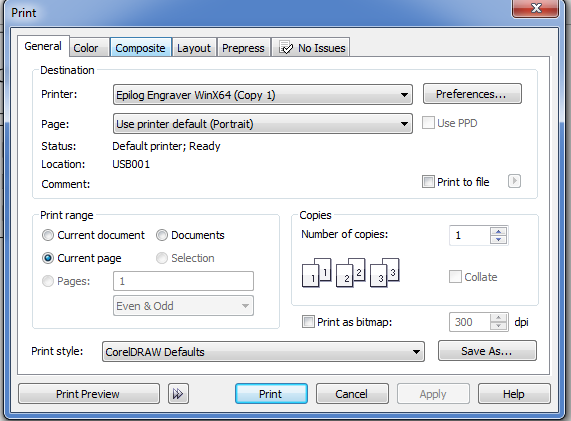The image size is (571, 421).
Task: Decrease bitmap dpi with down arrow
Action: 499,326
